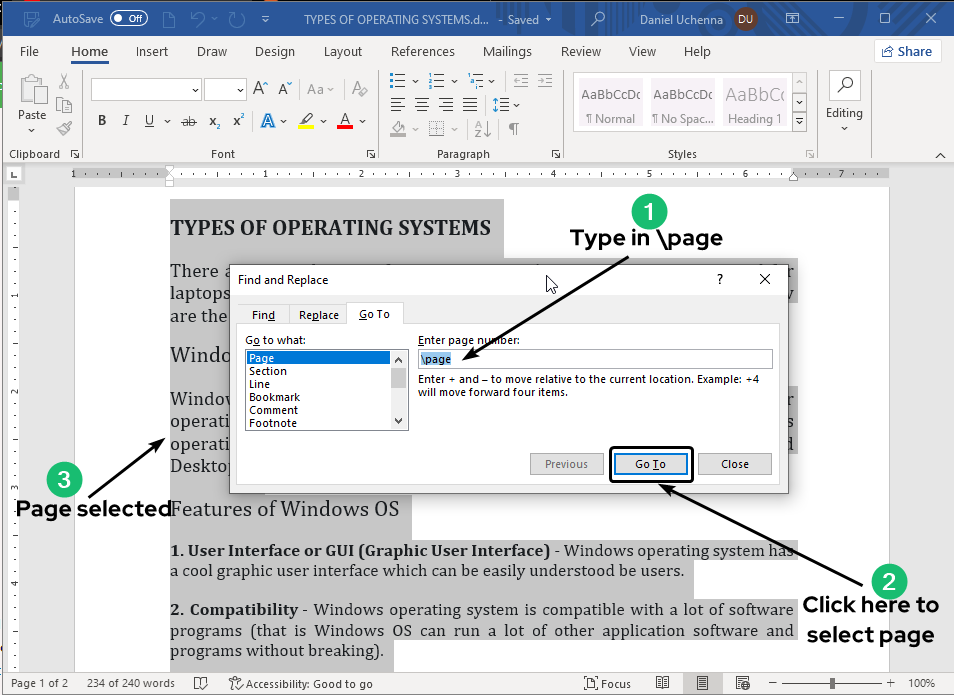Screen dimensions: 954x695
Task: Click the zoom slider in status bar
Action: [x=832, y=683]
